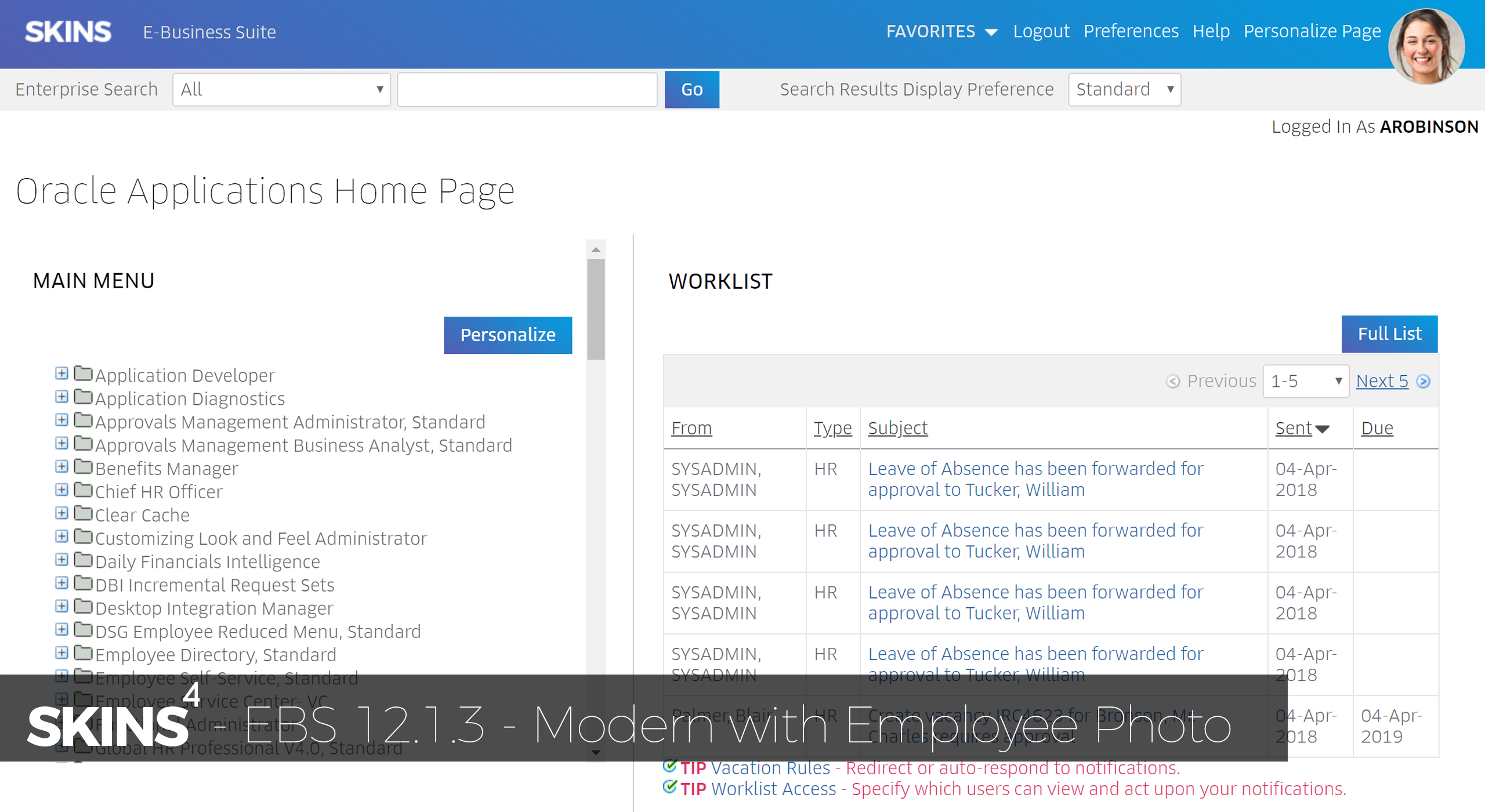Open second Leave of Absence notification
The width and height of the screenshot is (1485, 812).
tap(1035, 541)
